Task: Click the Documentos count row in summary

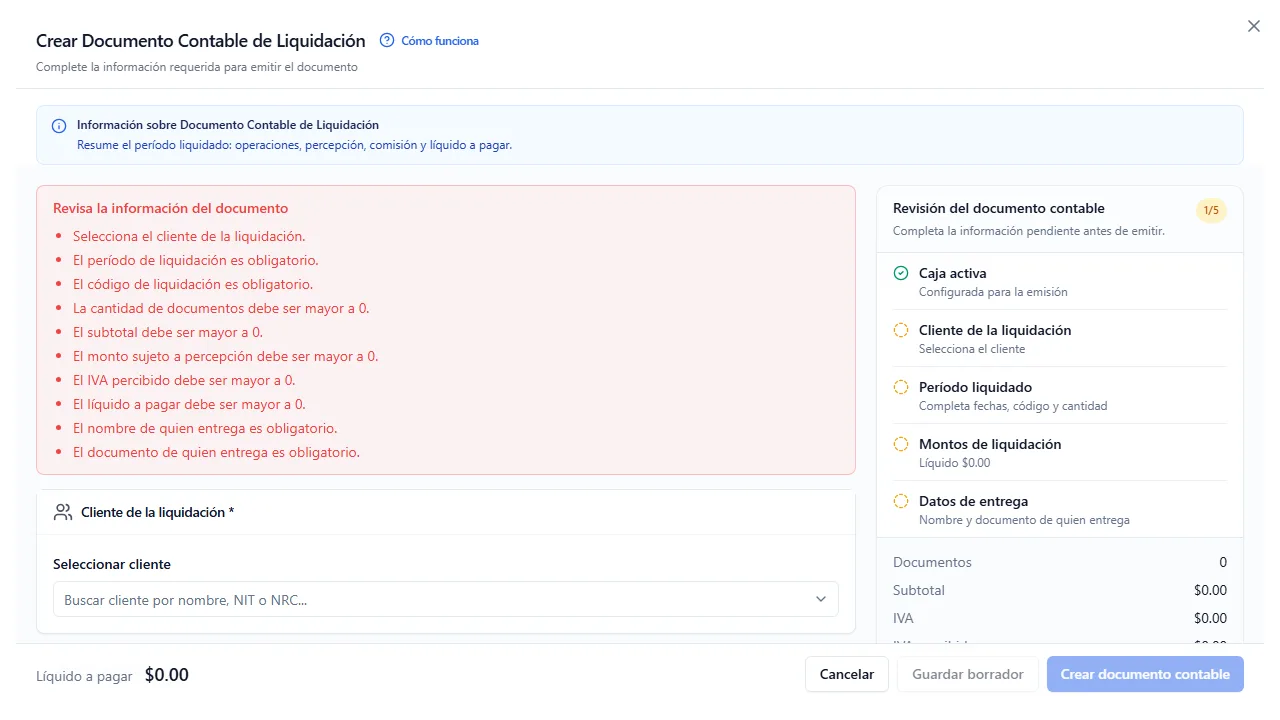Action: click(1060, 562)
